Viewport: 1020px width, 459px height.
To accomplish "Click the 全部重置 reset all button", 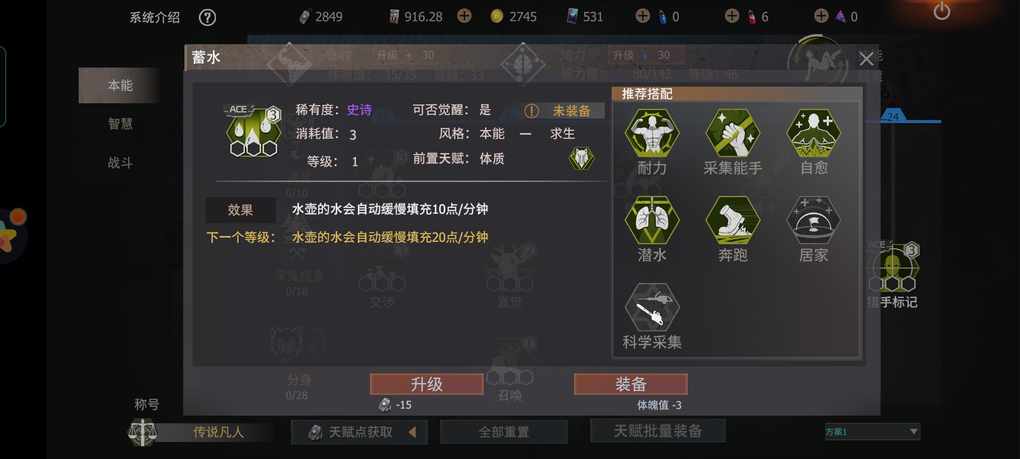I will coord(503,432).
